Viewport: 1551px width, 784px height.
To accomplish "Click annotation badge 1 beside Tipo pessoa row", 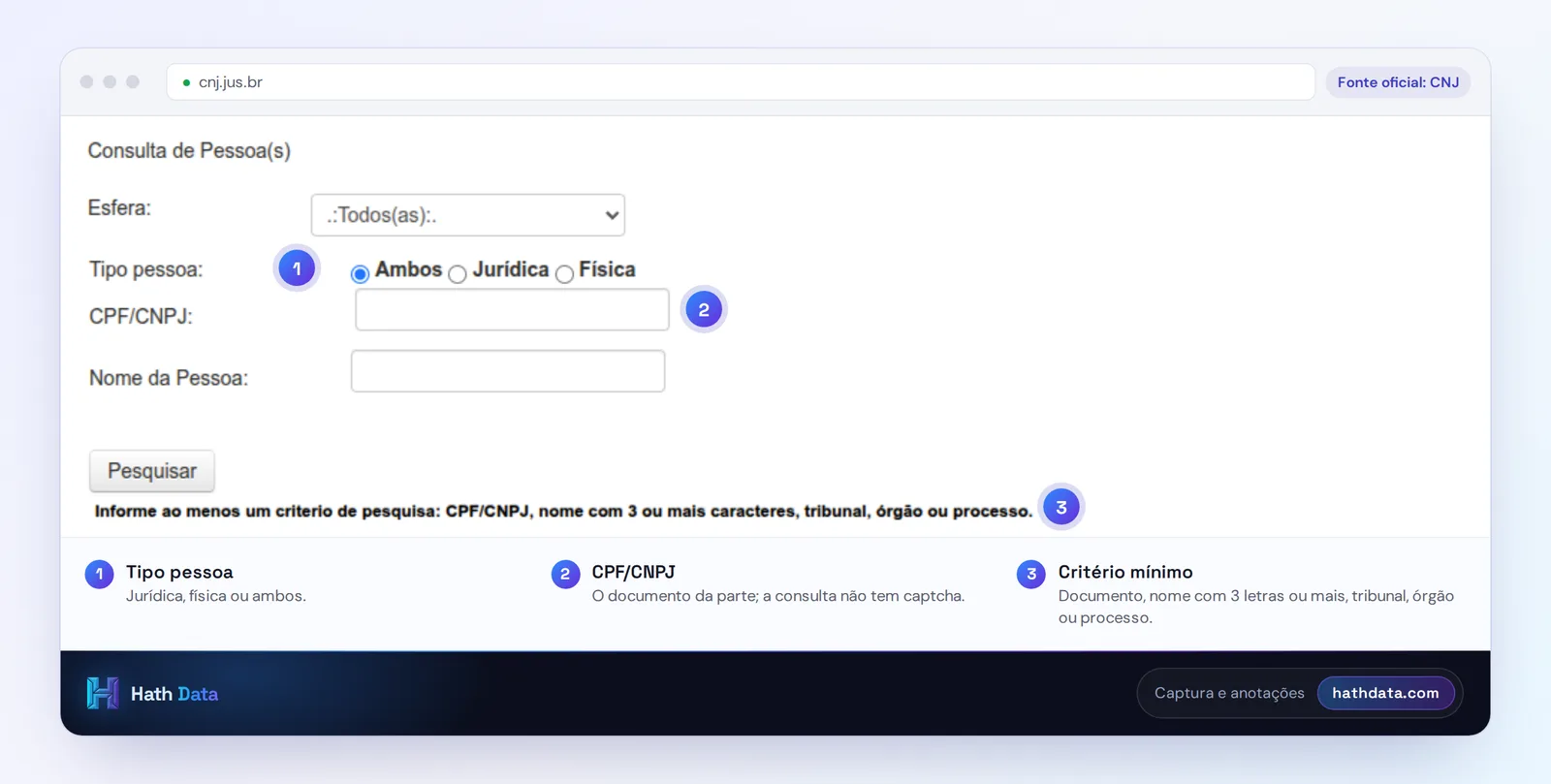I will coord(297,268).
